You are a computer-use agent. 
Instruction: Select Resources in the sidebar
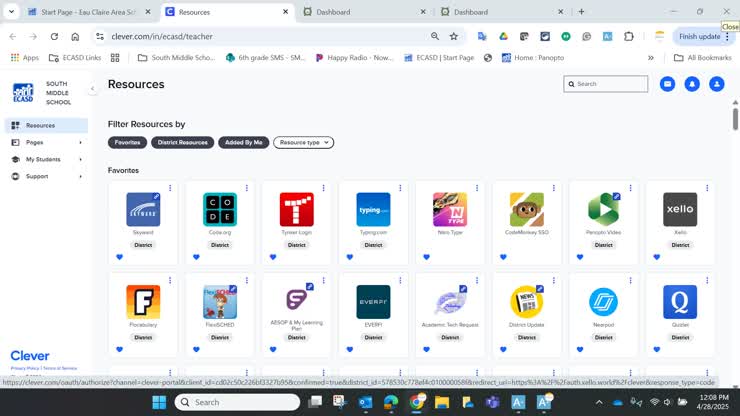(46, 125)
